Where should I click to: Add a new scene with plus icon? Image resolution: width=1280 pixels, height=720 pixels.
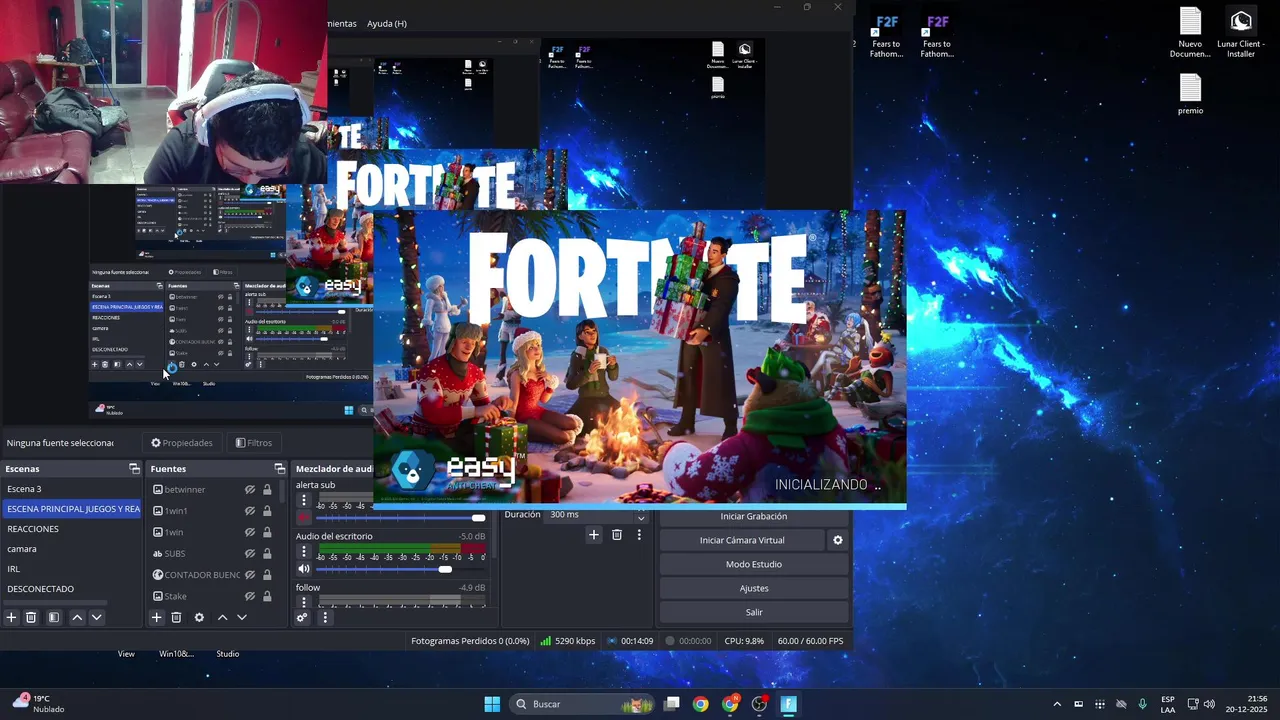point(11,618)
